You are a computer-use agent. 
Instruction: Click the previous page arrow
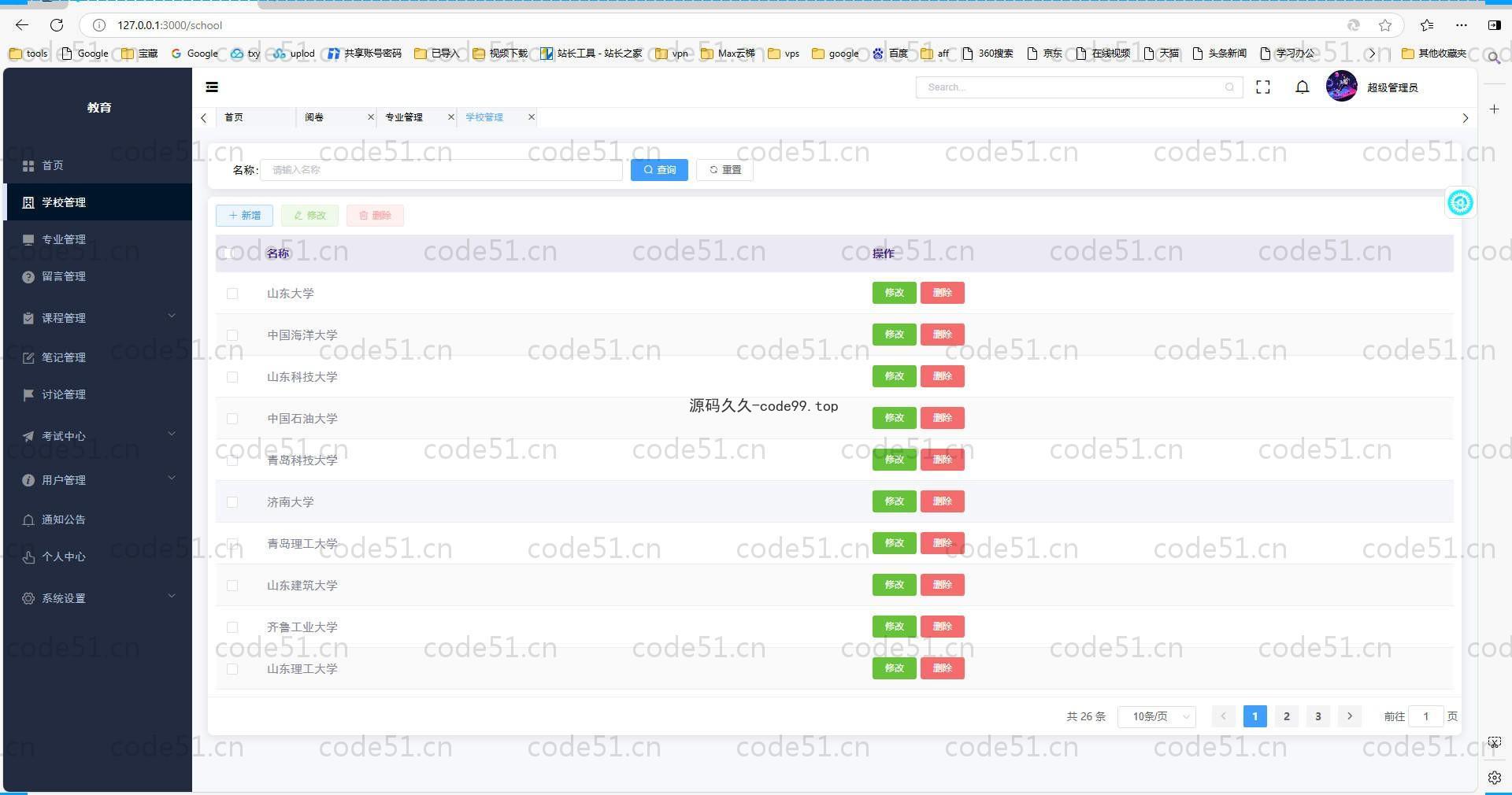click(1223, 716)
